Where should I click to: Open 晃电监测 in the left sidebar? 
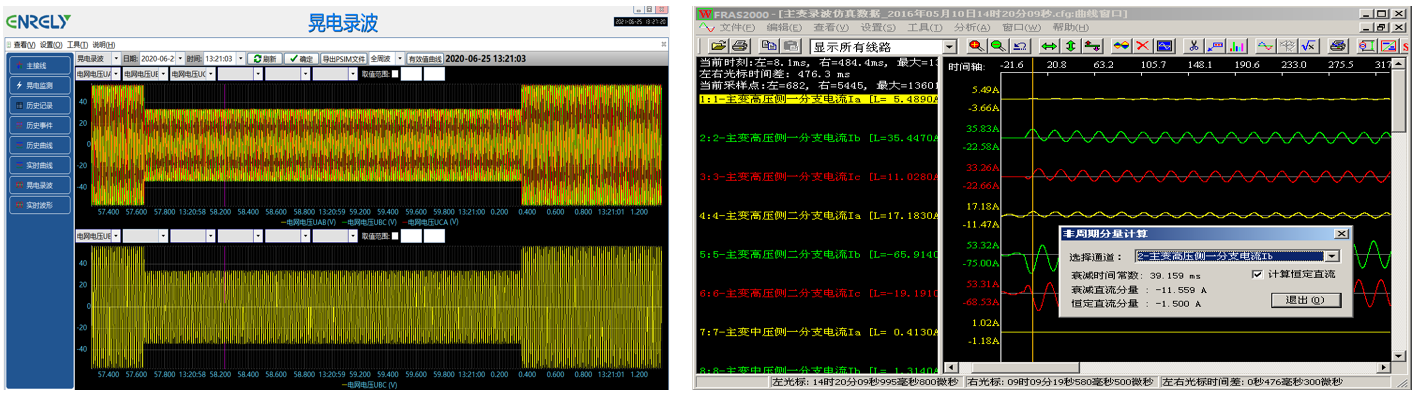(x=39, y=86)
